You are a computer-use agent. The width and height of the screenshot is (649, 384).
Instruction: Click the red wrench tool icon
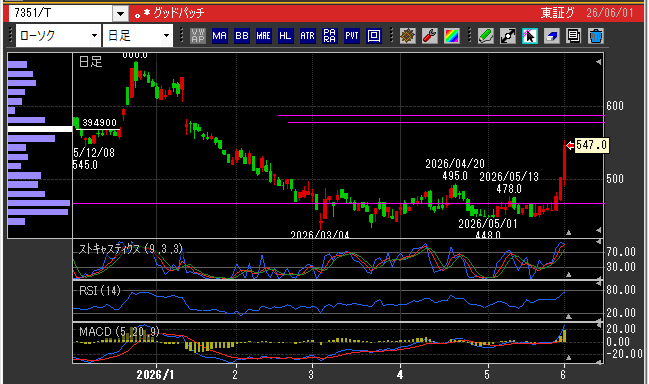430,36
